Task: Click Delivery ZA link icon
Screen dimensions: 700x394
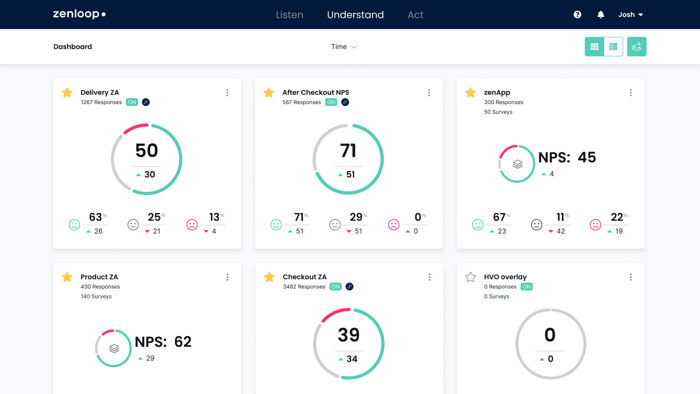Action: point(146,102)
